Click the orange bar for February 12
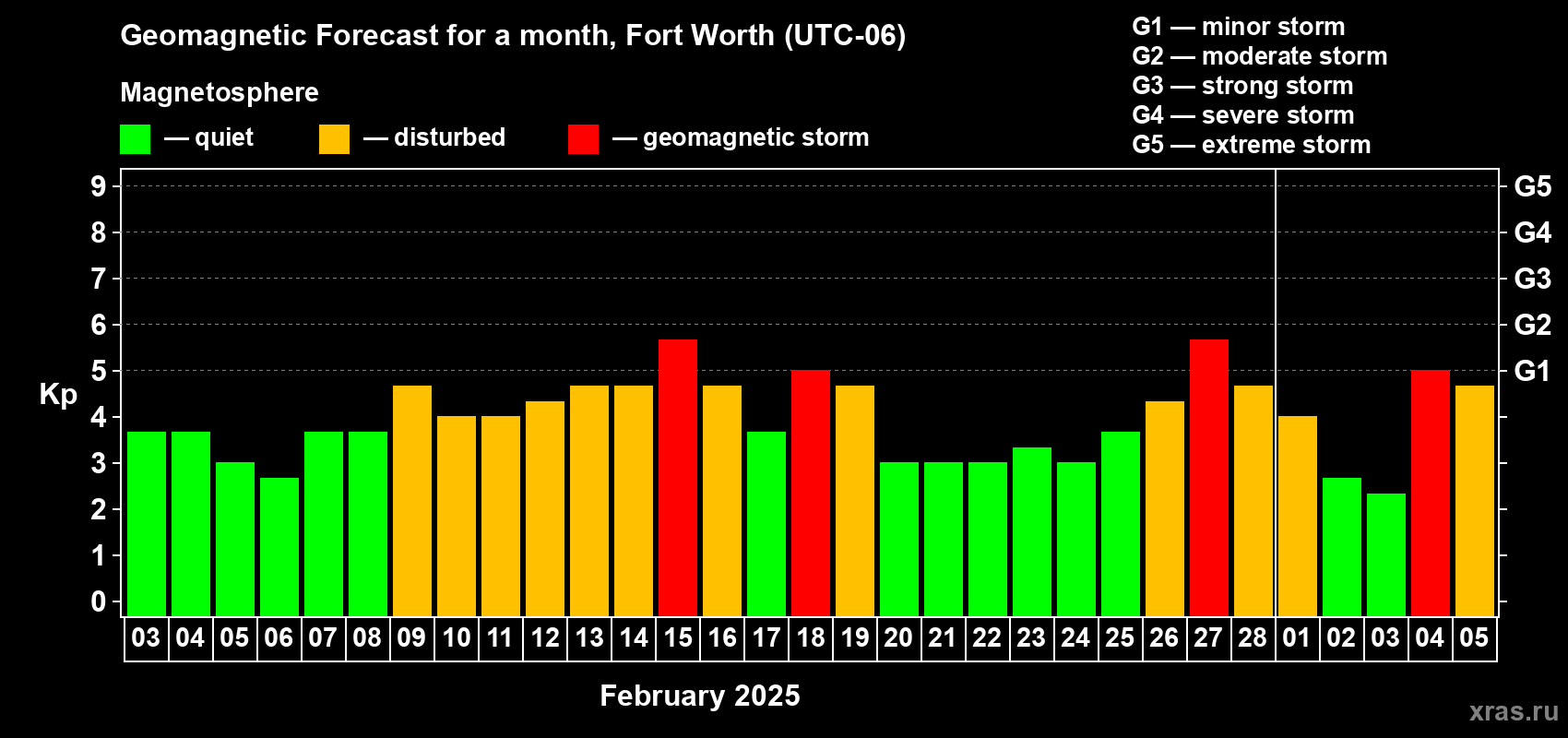 tap(545, 508)
